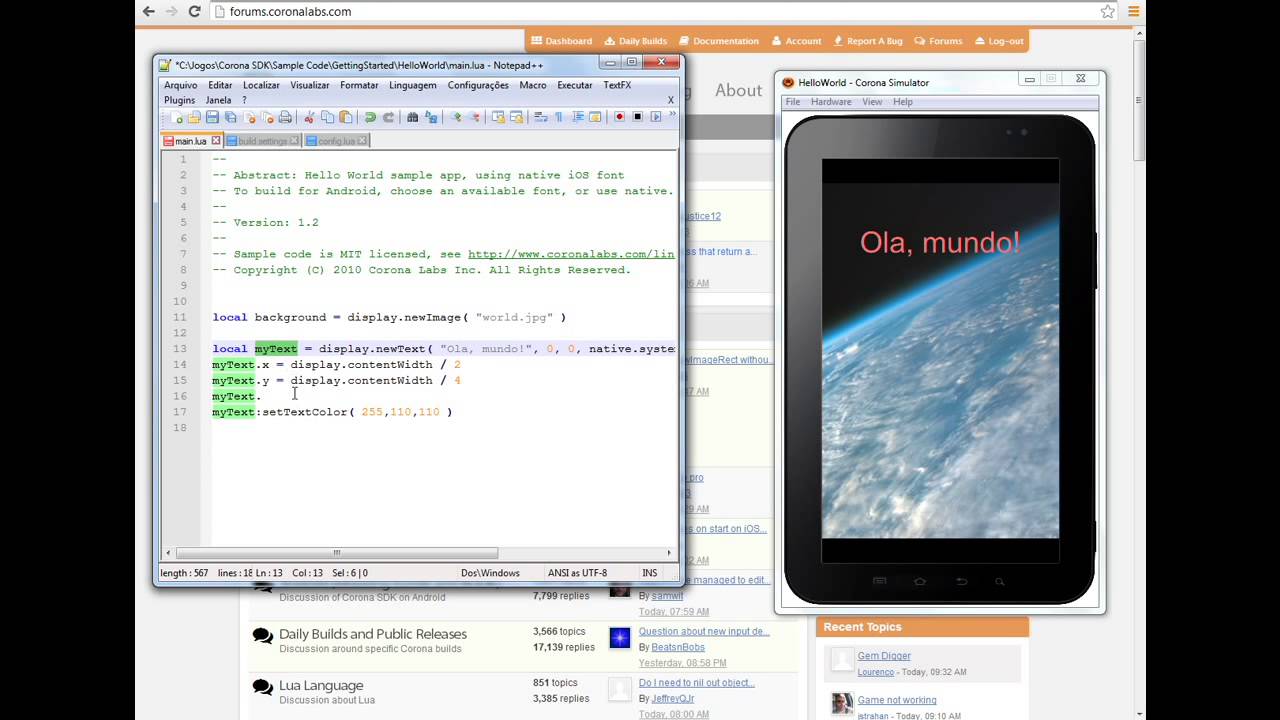This screenshot has height=720, width=1280.
Task: Toggle show all characters pilcrow icon
Action: (559, 117)
